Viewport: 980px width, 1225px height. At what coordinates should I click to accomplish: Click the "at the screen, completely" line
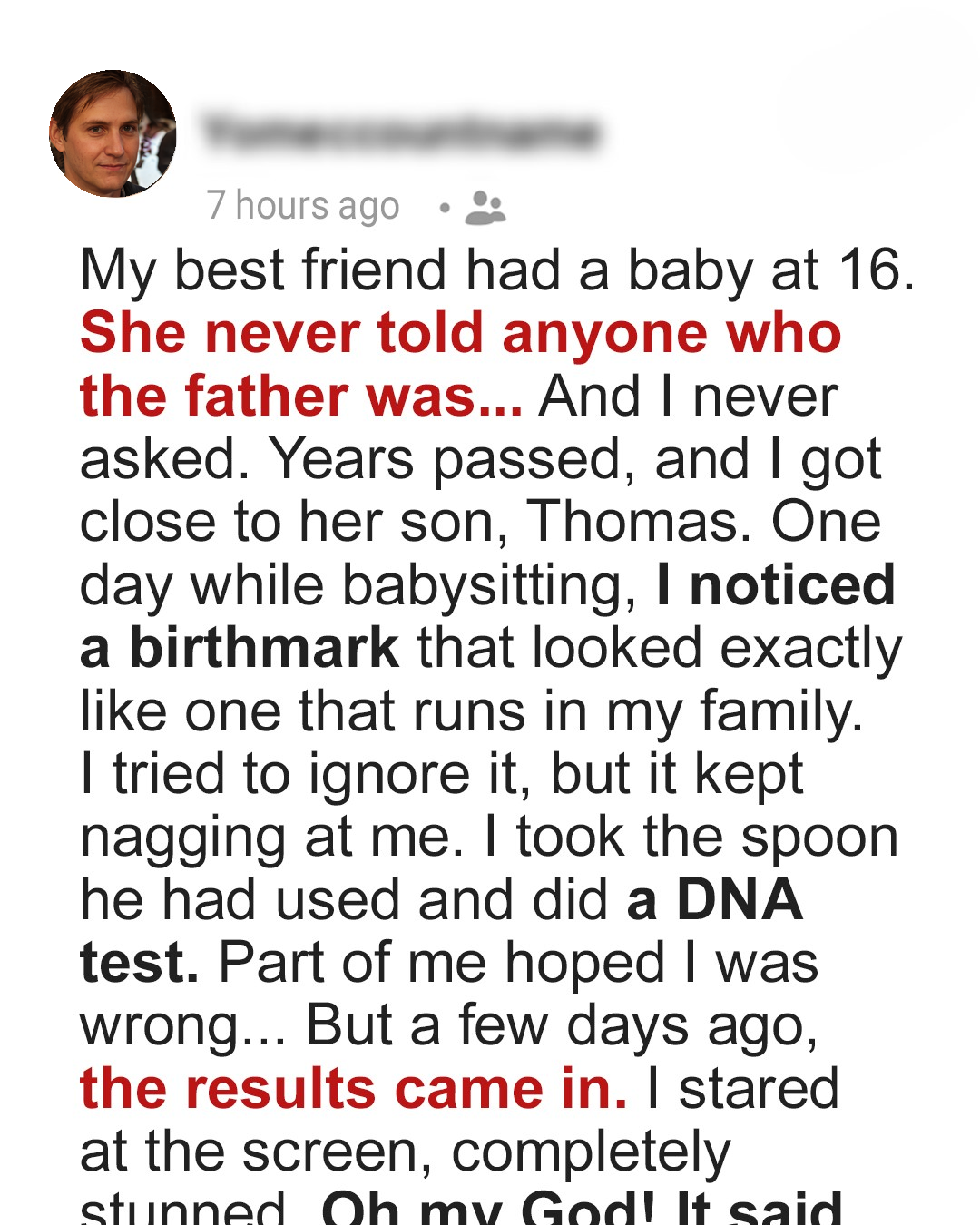[x=405, y=1152]
